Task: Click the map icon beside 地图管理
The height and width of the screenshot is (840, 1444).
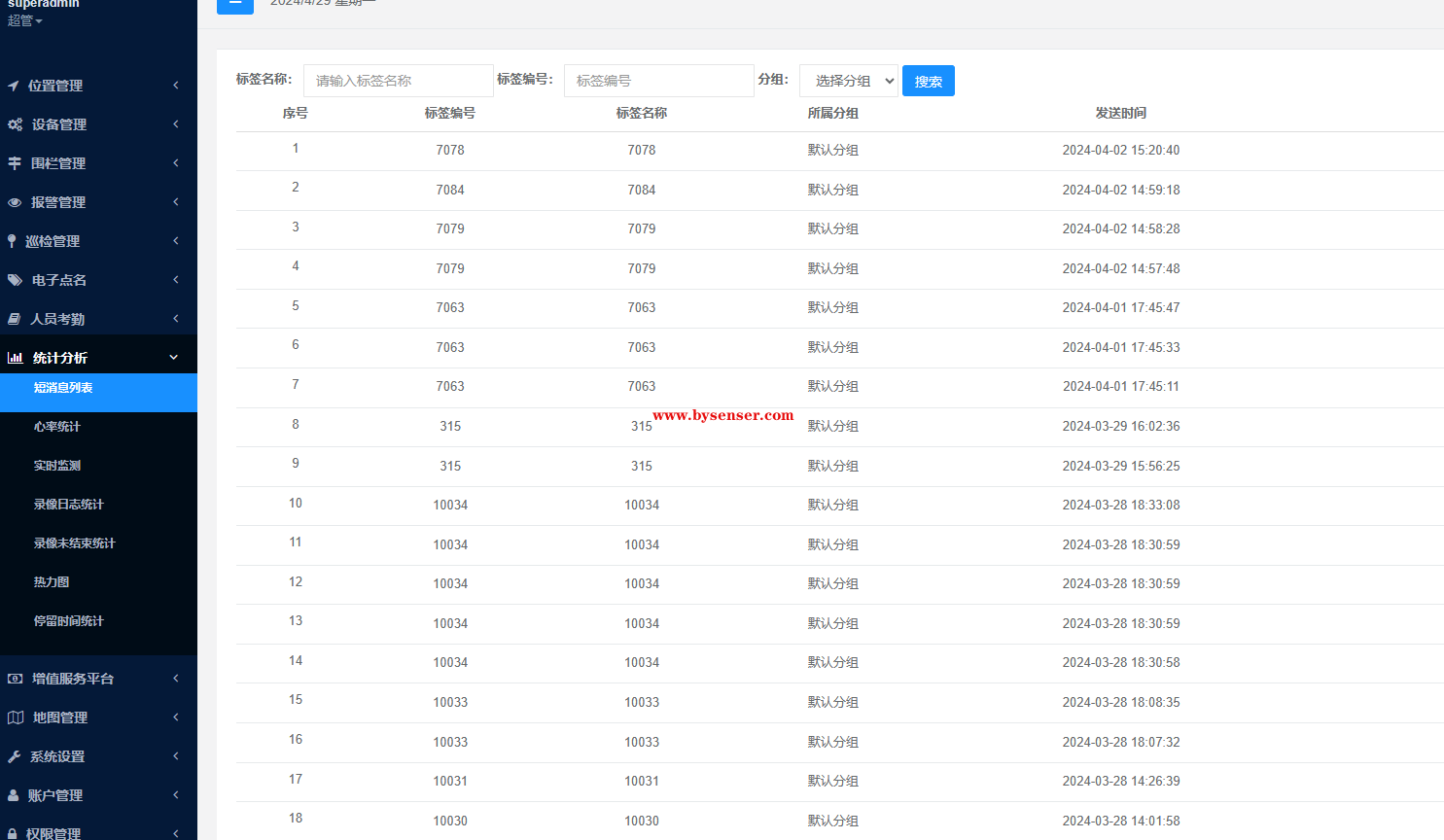Action: tap(16, 717)
